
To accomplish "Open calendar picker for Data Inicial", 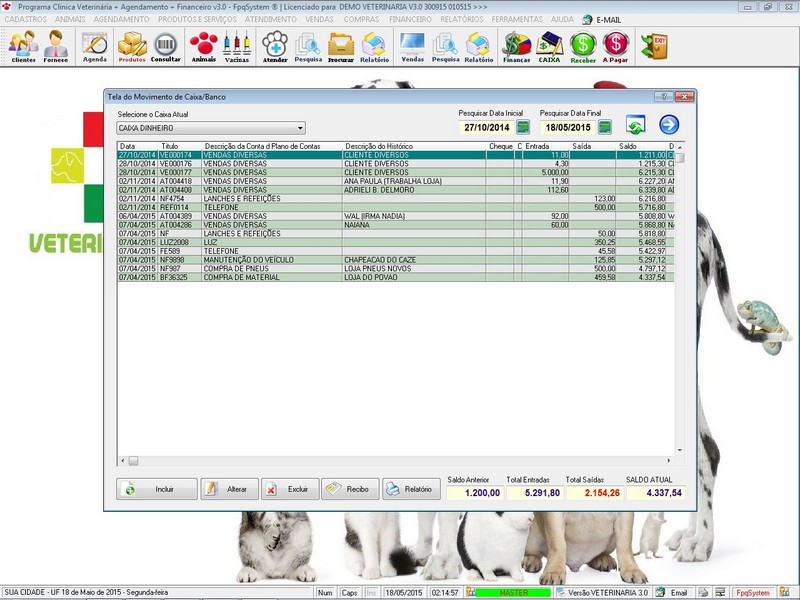I will pos(523,127).
